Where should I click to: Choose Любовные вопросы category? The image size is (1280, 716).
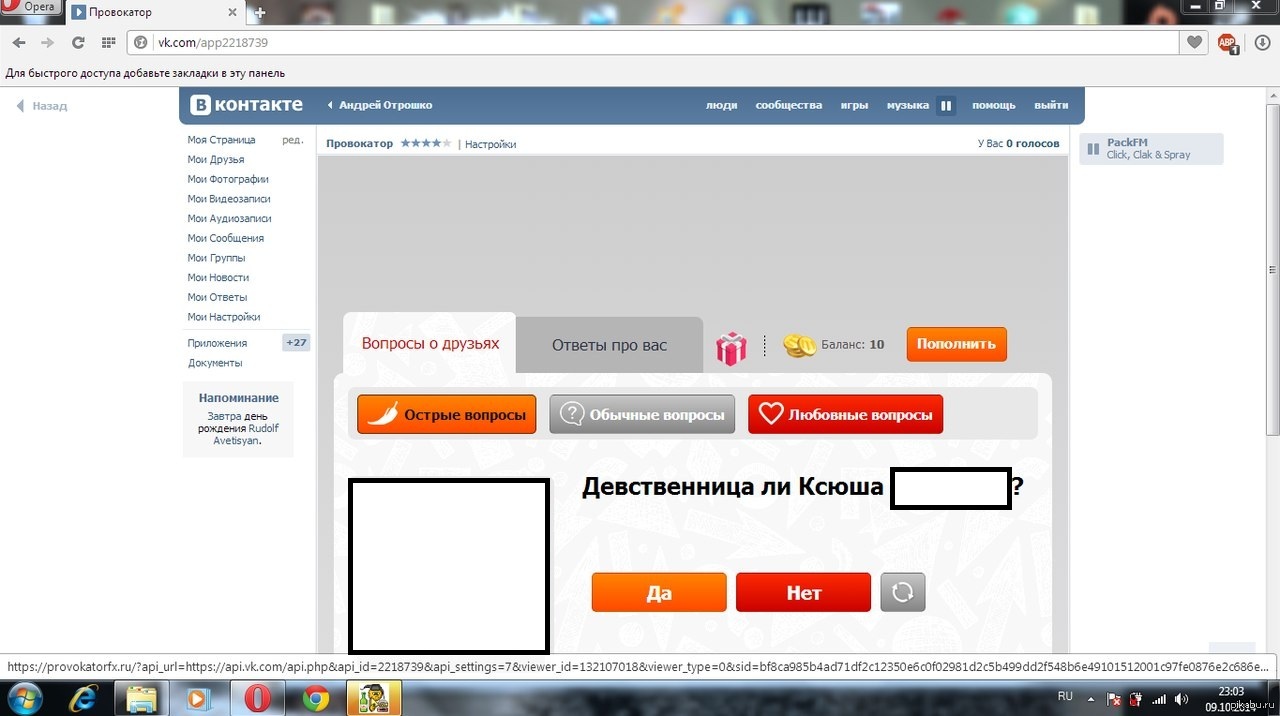(x=845, y=414)
